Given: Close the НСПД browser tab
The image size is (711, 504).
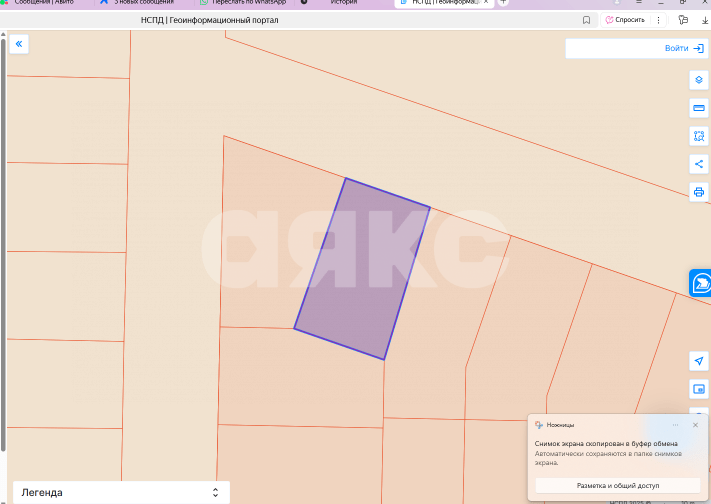Looking at the screenshot, I should tap(486, 2).
